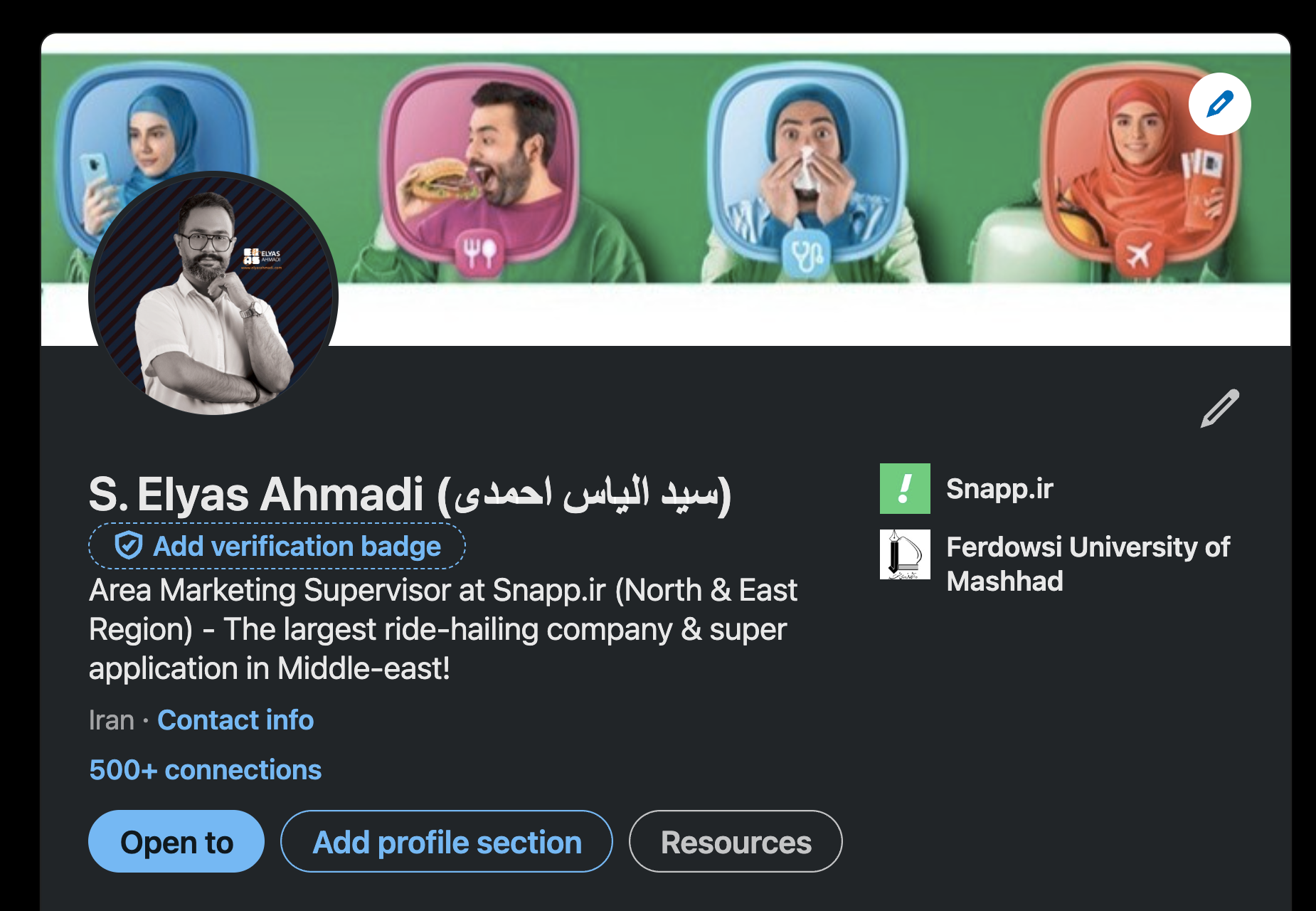Click the shield icon on the verification badge
This screenshot has width=1316, height=911.
point(129,546)
